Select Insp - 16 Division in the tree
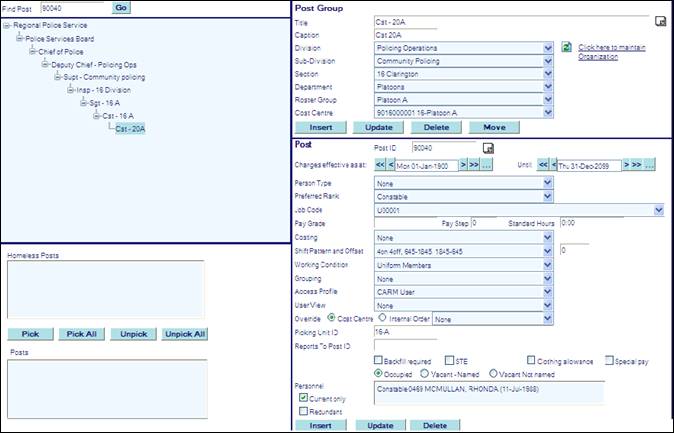This screenshot has height=433, width=674. [104, 89]
